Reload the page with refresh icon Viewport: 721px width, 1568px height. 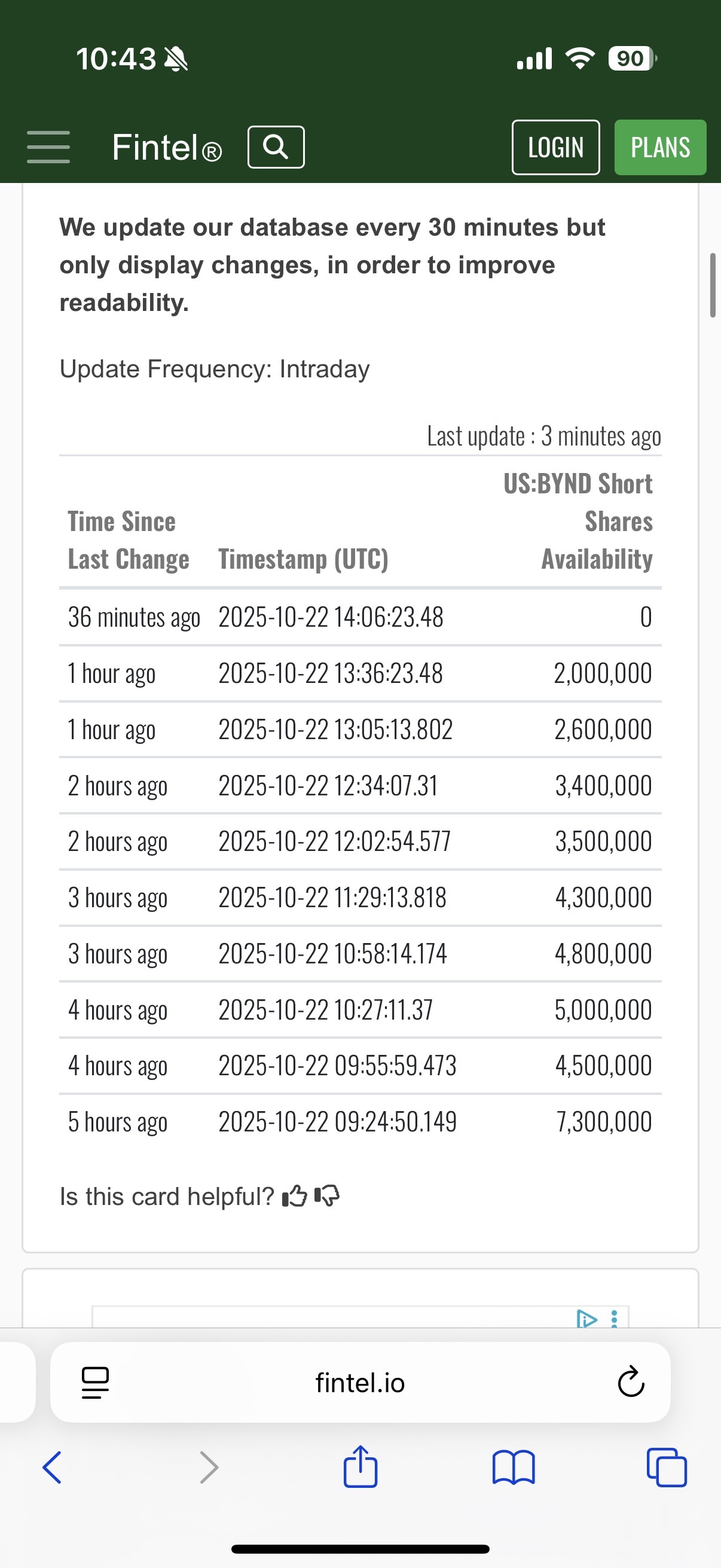click(x=630, y=1382)
